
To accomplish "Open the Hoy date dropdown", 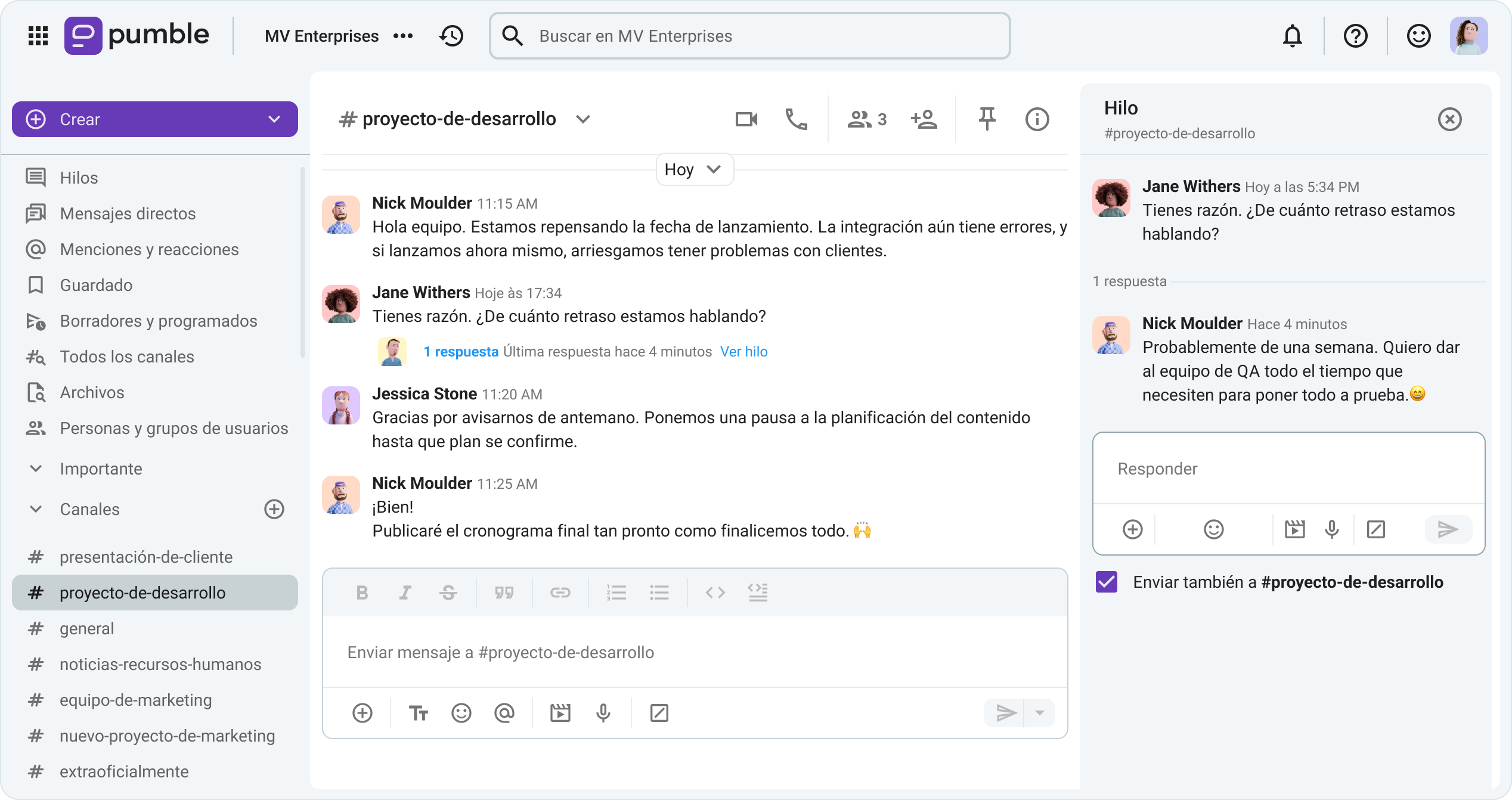I will pyautogui.click(x=694, y=170).
